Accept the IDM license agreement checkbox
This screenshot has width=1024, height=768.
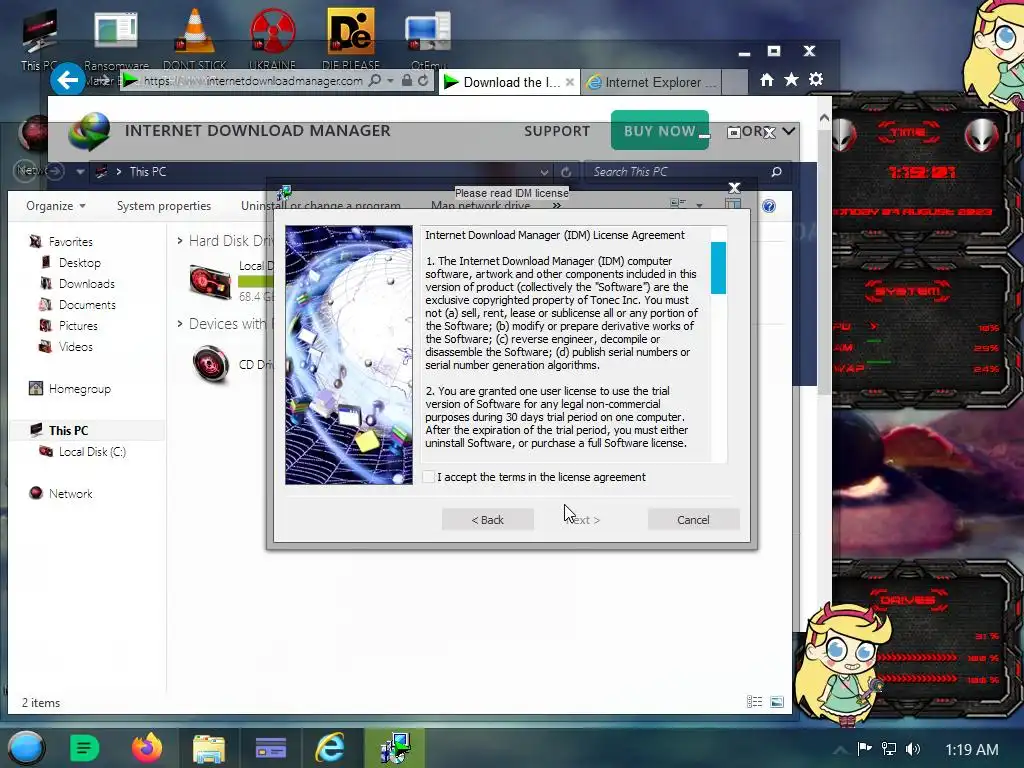(x=428, y=477)
